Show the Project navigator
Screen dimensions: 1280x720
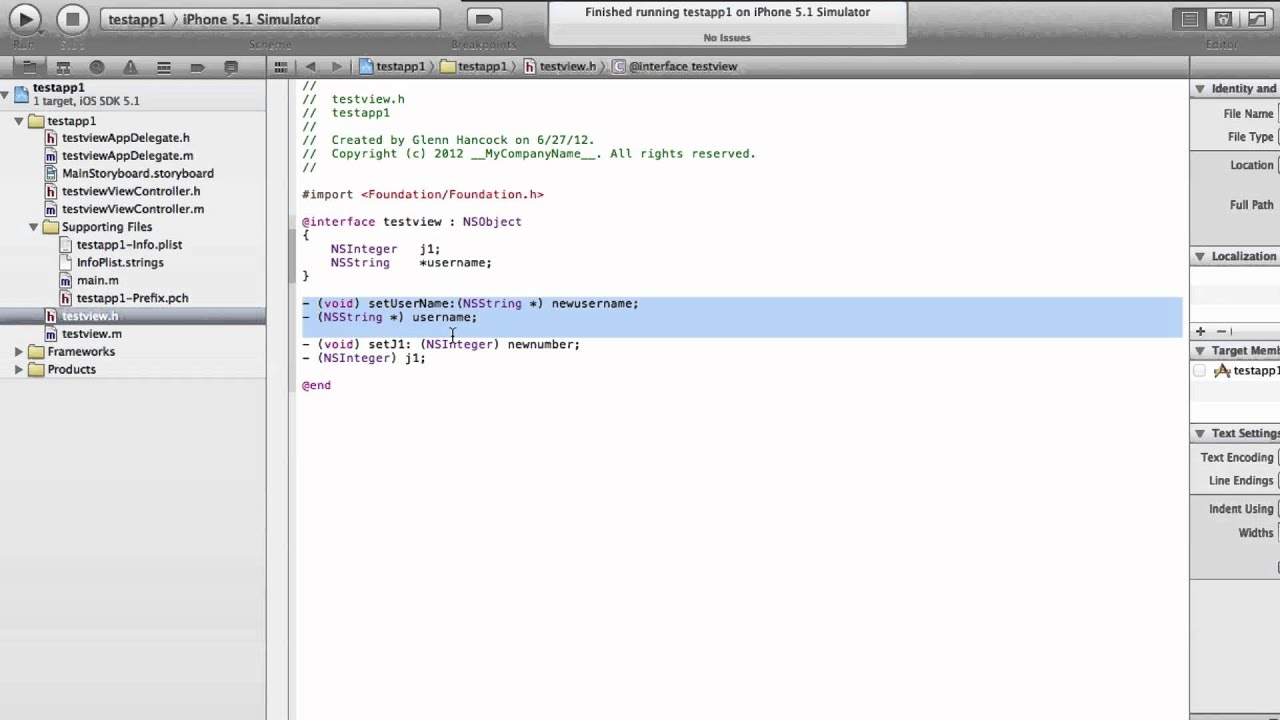[x=30, y=67]
